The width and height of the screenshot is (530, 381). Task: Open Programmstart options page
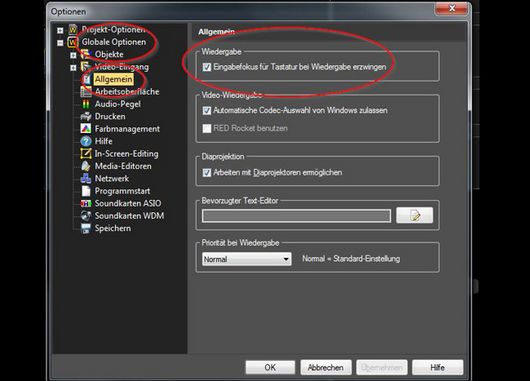(122, 191)
